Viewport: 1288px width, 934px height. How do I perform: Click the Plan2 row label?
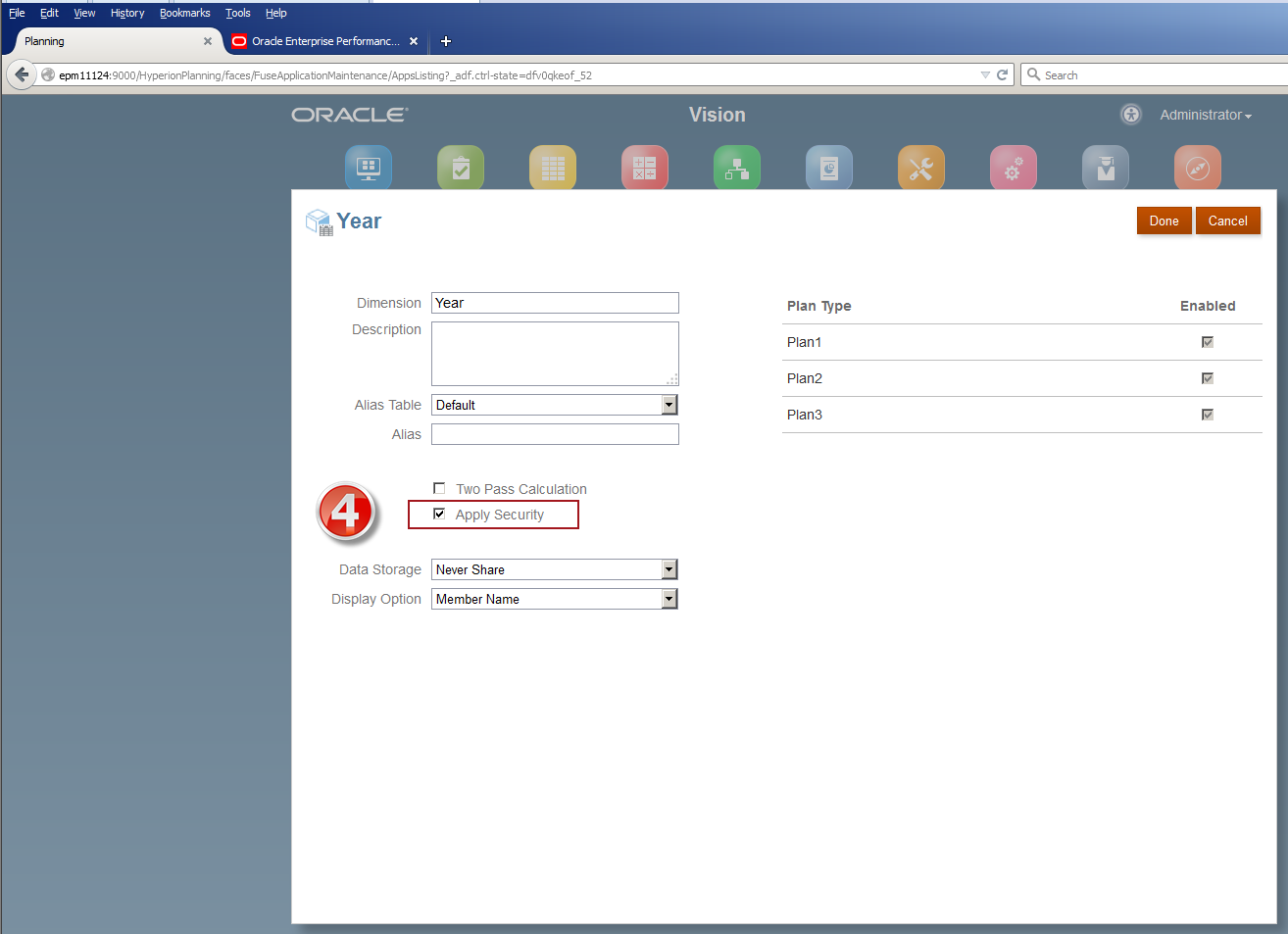[805, 378]
